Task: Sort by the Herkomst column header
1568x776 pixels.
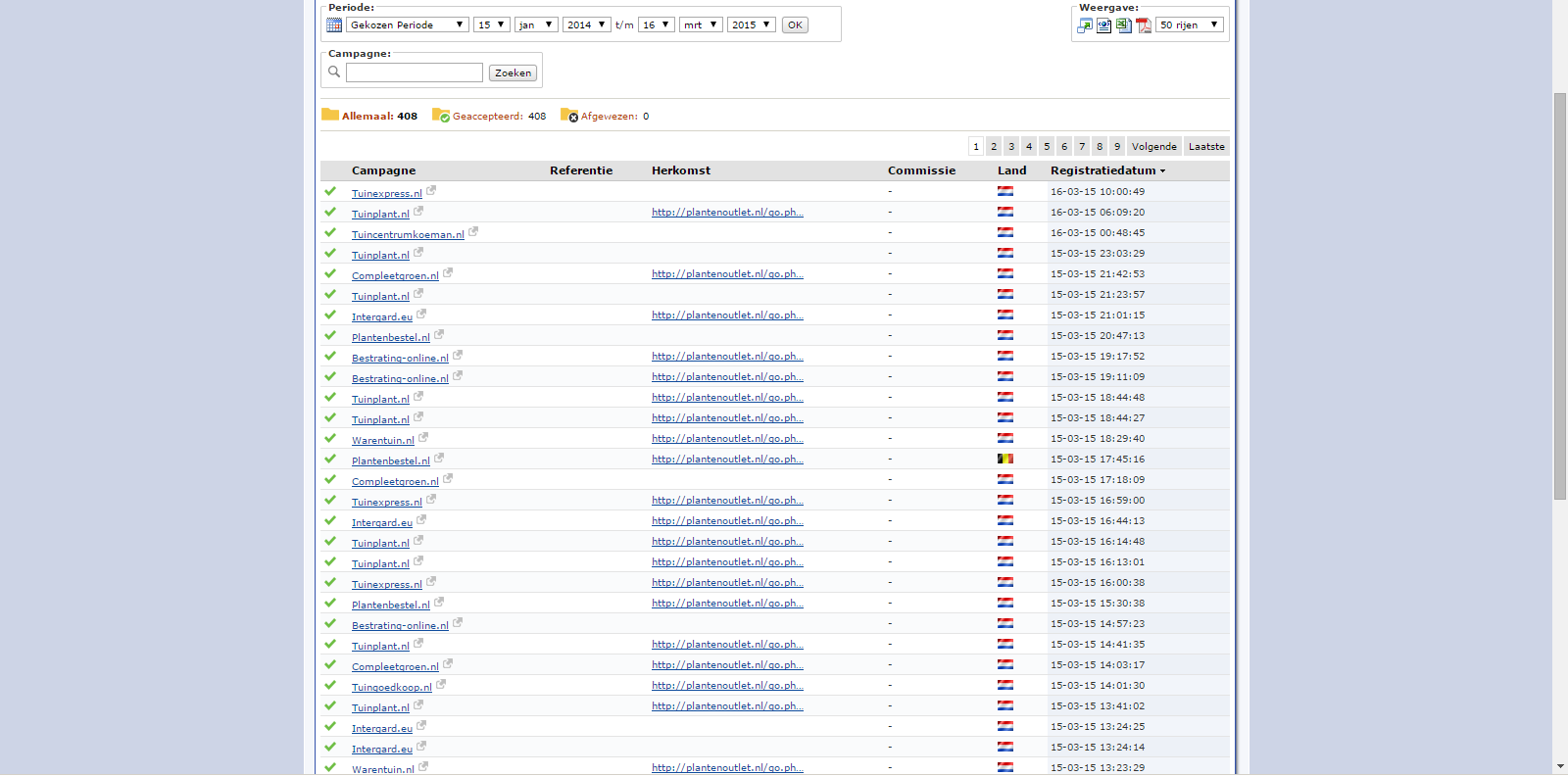Action: pyautogui.click(x=681, y=170)
